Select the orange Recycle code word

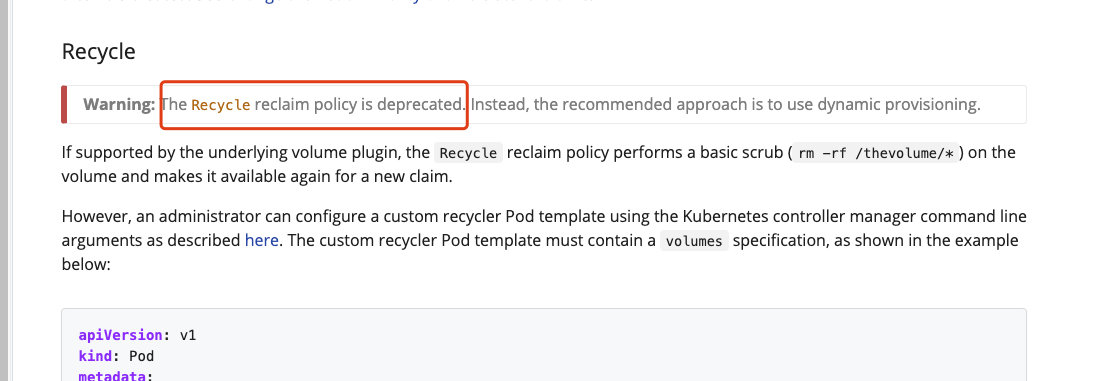click(221, 105)
